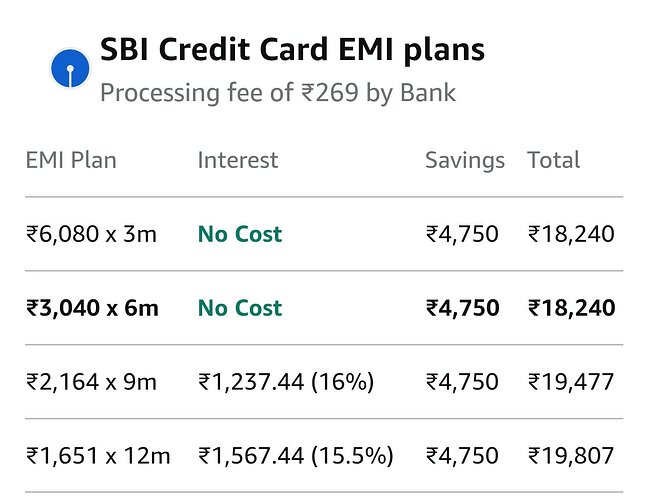Screen dimensions: 648x499
Task: Choose the ₹3,040 x 6m EMI plan
Action: pos(92,308)
